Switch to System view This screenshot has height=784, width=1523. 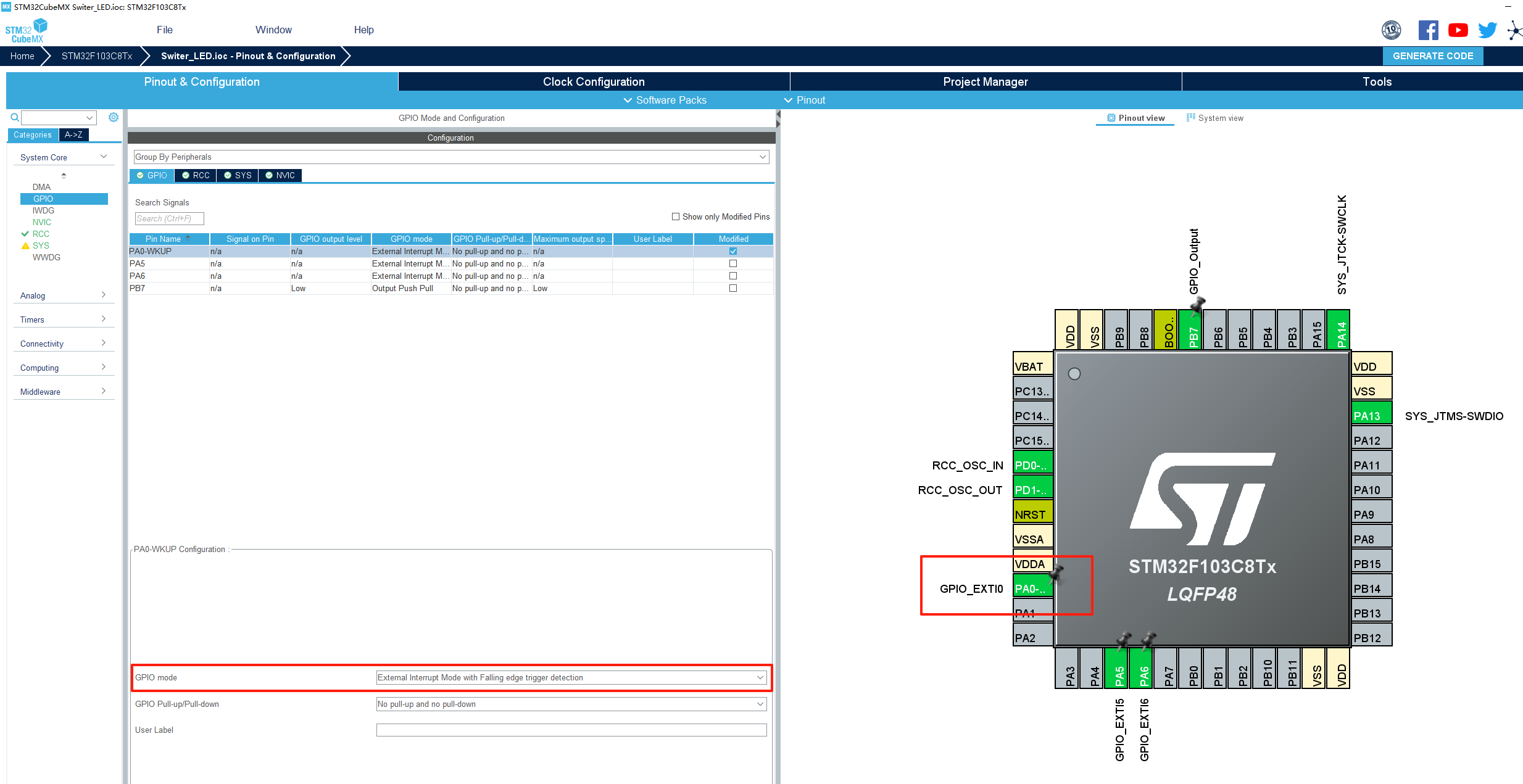[1215, 118]
